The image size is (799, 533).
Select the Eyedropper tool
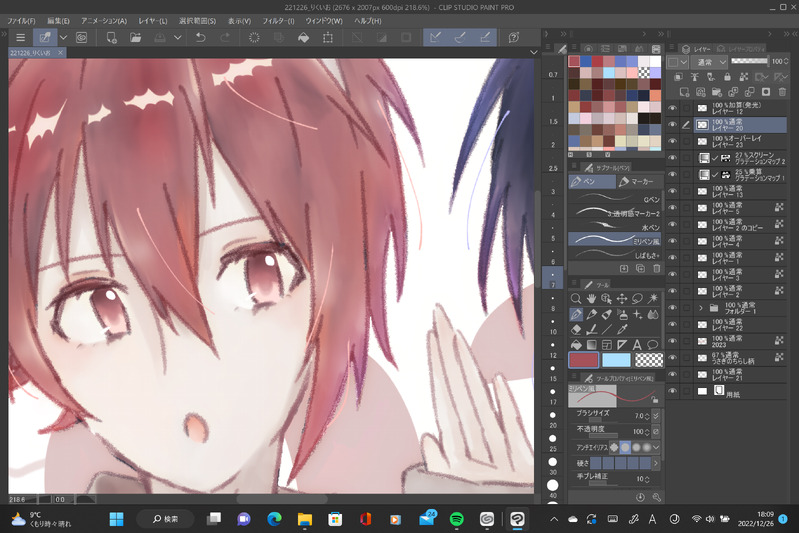(x=622, y=330)
